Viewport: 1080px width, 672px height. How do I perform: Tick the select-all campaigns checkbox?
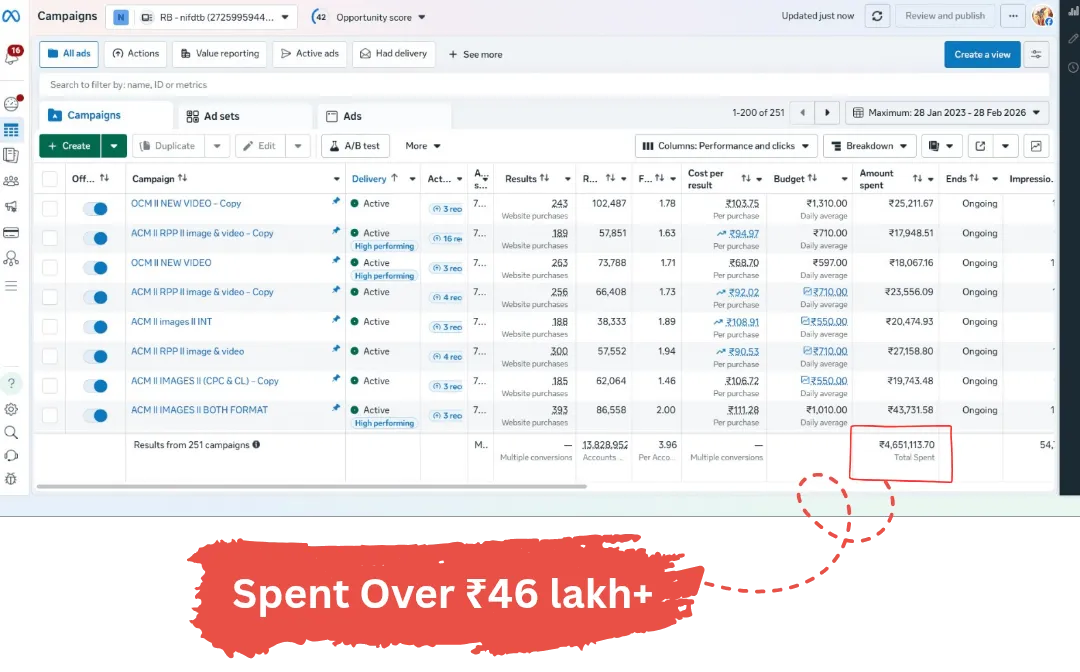[x=50, y=178]
